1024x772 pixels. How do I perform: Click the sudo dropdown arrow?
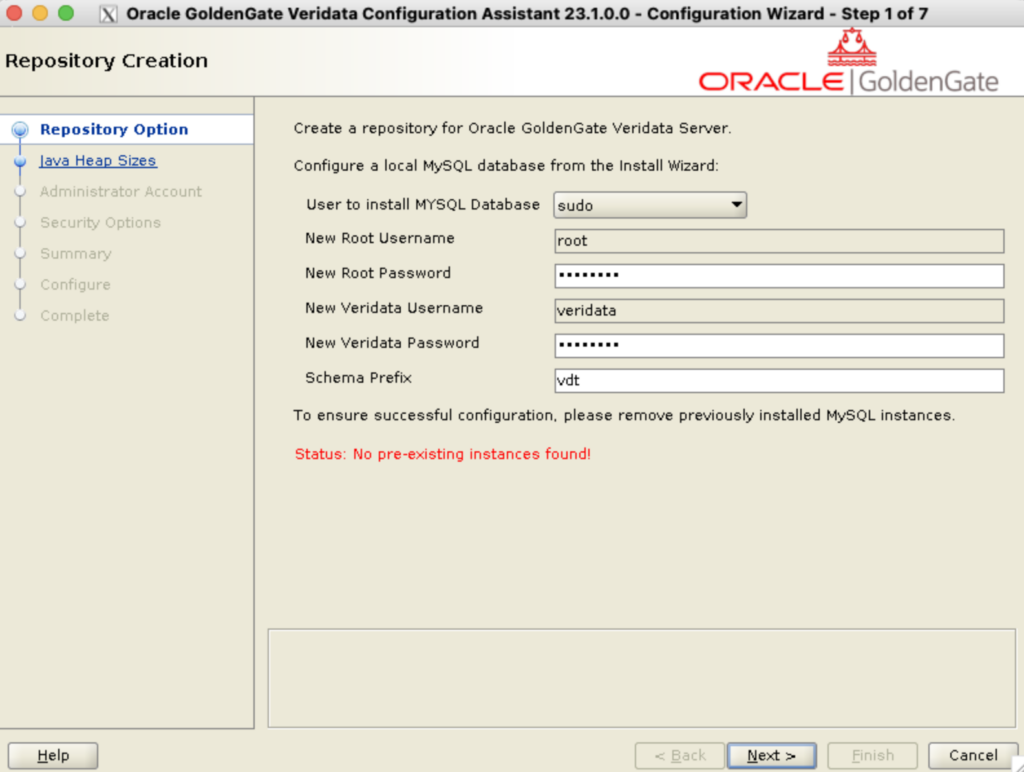point(736,205)
